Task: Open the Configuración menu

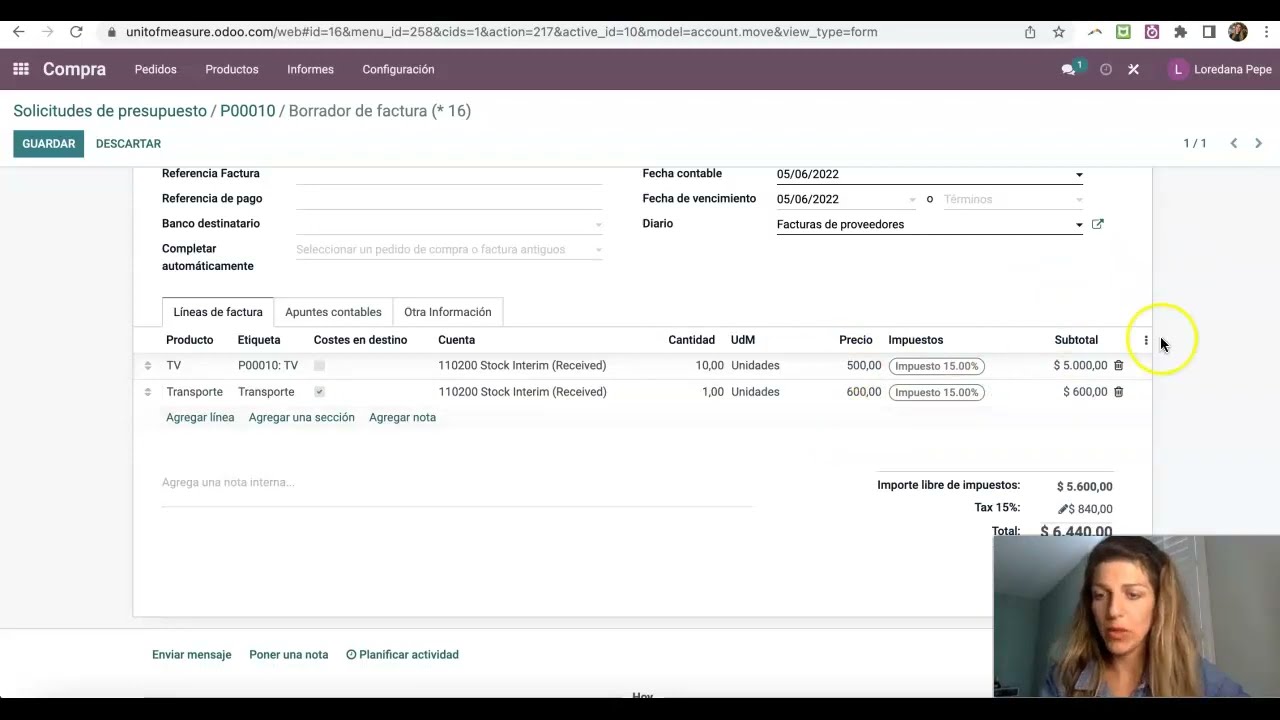Action: pyautogui.click(x=398, y=69)
